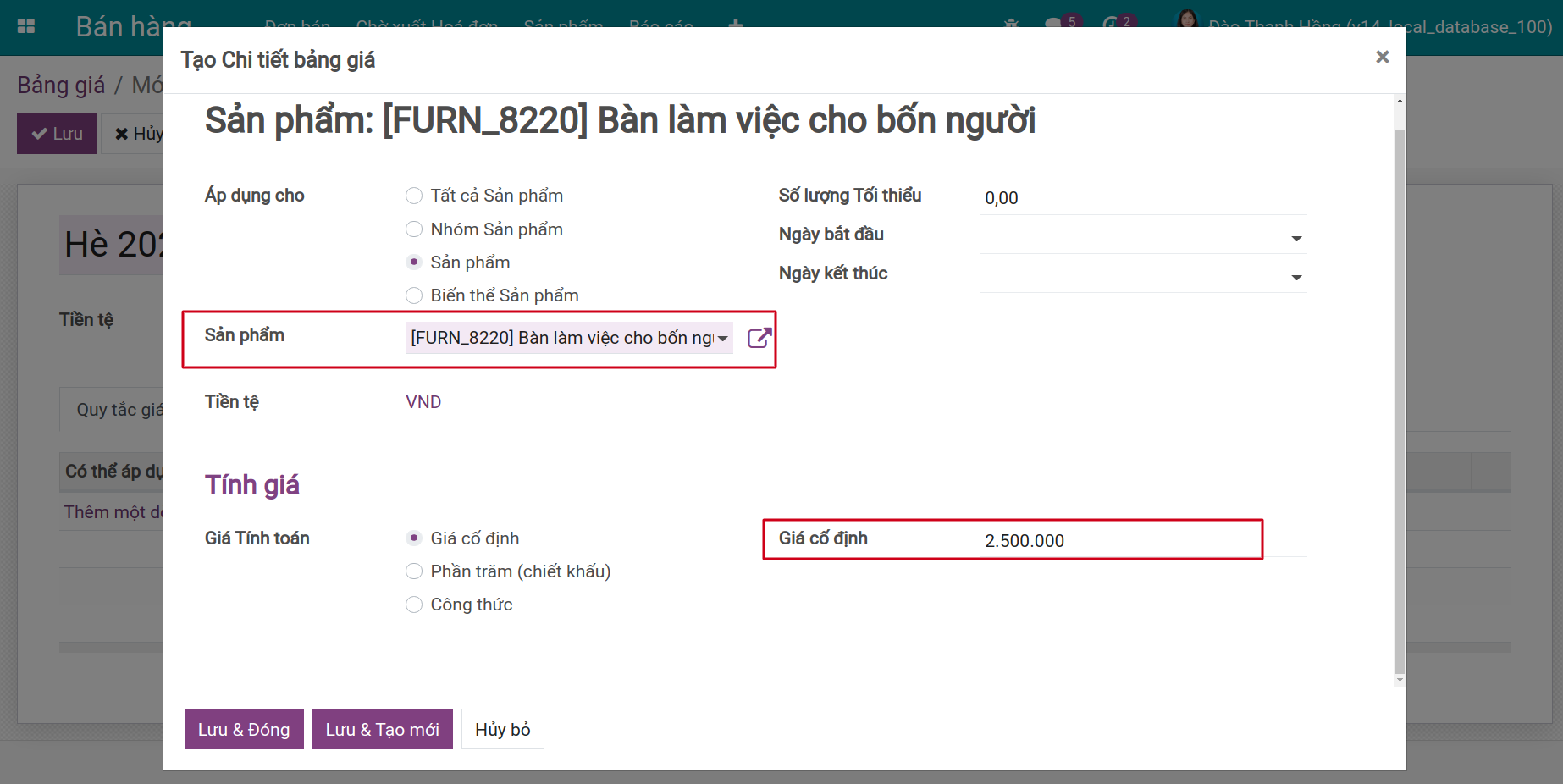Select Nhóm Sản phẩm radio option
The height and width of the screenshot is (784, 1563).
pyautogui.click(x=414, y=229)
